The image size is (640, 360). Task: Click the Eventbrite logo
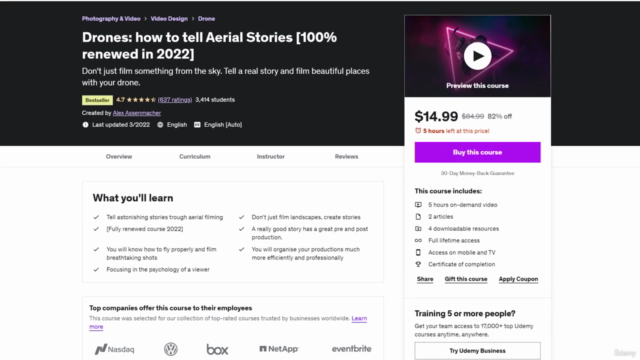351,349
